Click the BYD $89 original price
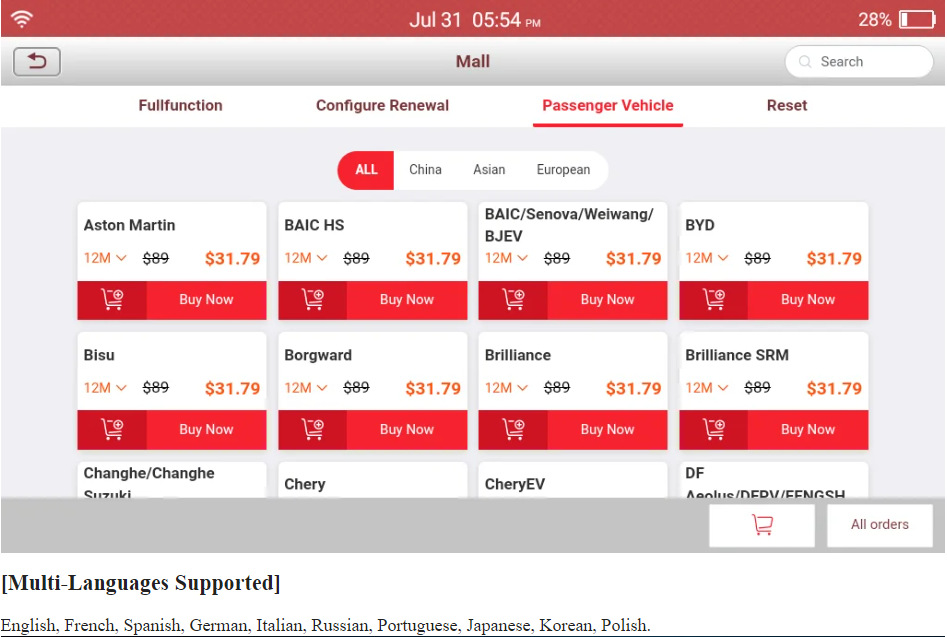947x637 pixels. 757,258
